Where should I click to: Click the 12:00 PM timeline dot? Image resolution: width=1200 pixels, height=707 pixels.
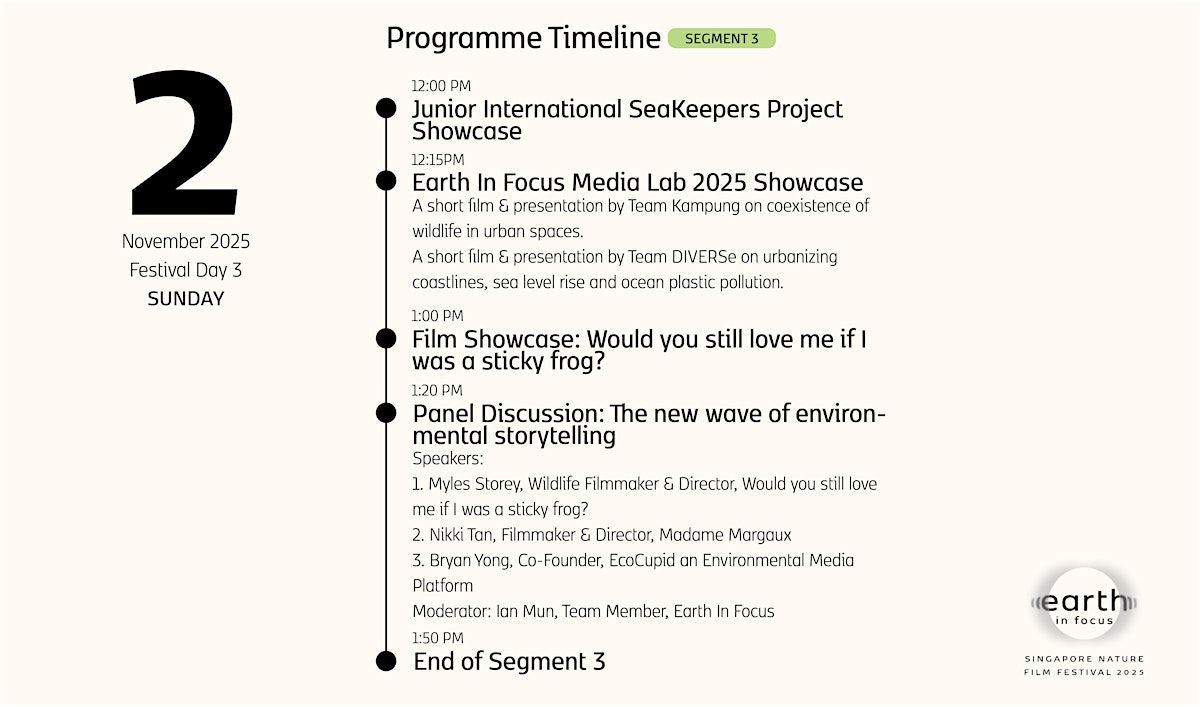coord(386,108)
